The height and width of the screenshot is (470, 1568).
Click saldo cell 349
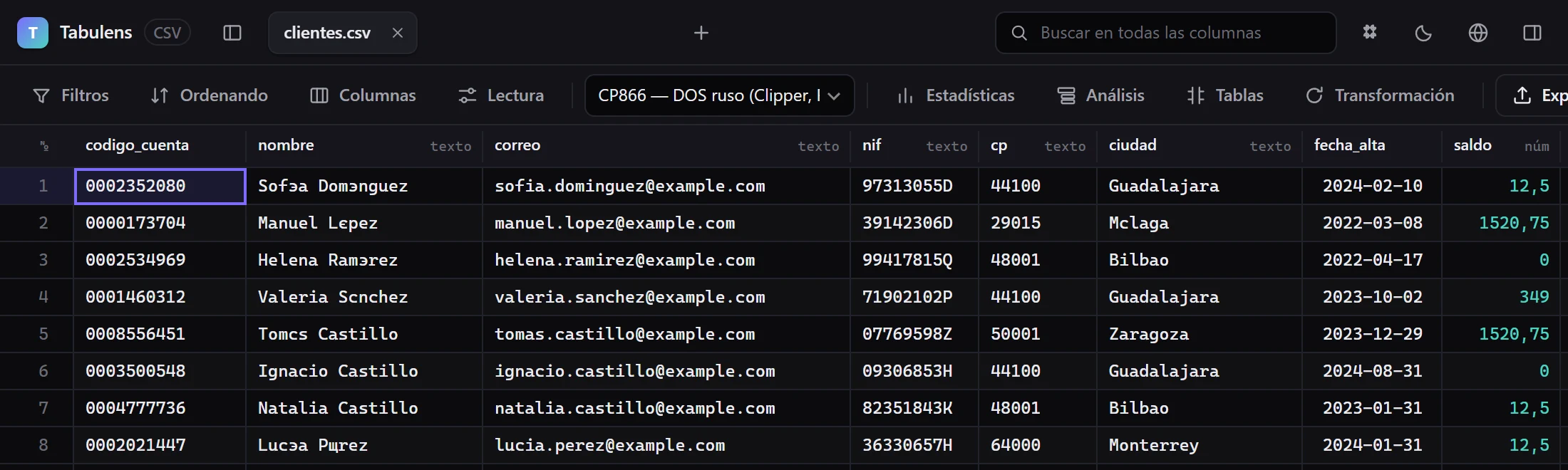(x=1501, y=298)
